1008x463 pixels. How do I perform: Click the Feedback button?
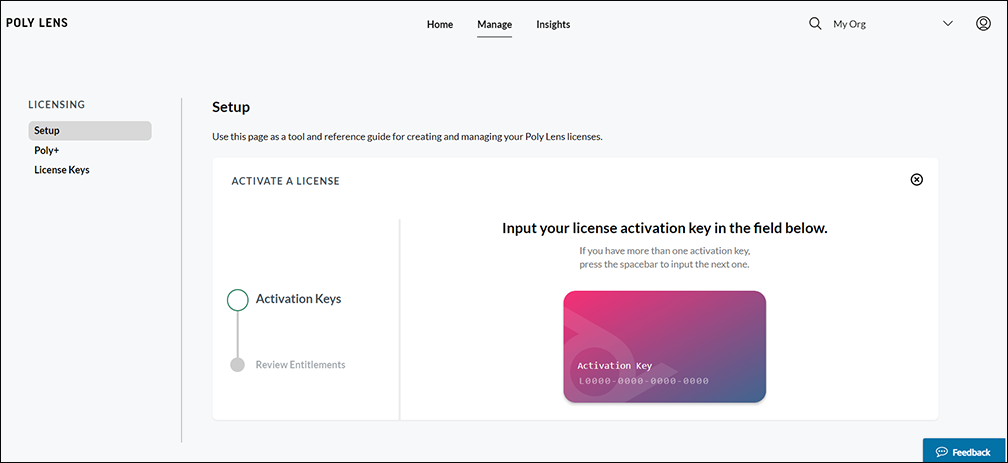964,451
